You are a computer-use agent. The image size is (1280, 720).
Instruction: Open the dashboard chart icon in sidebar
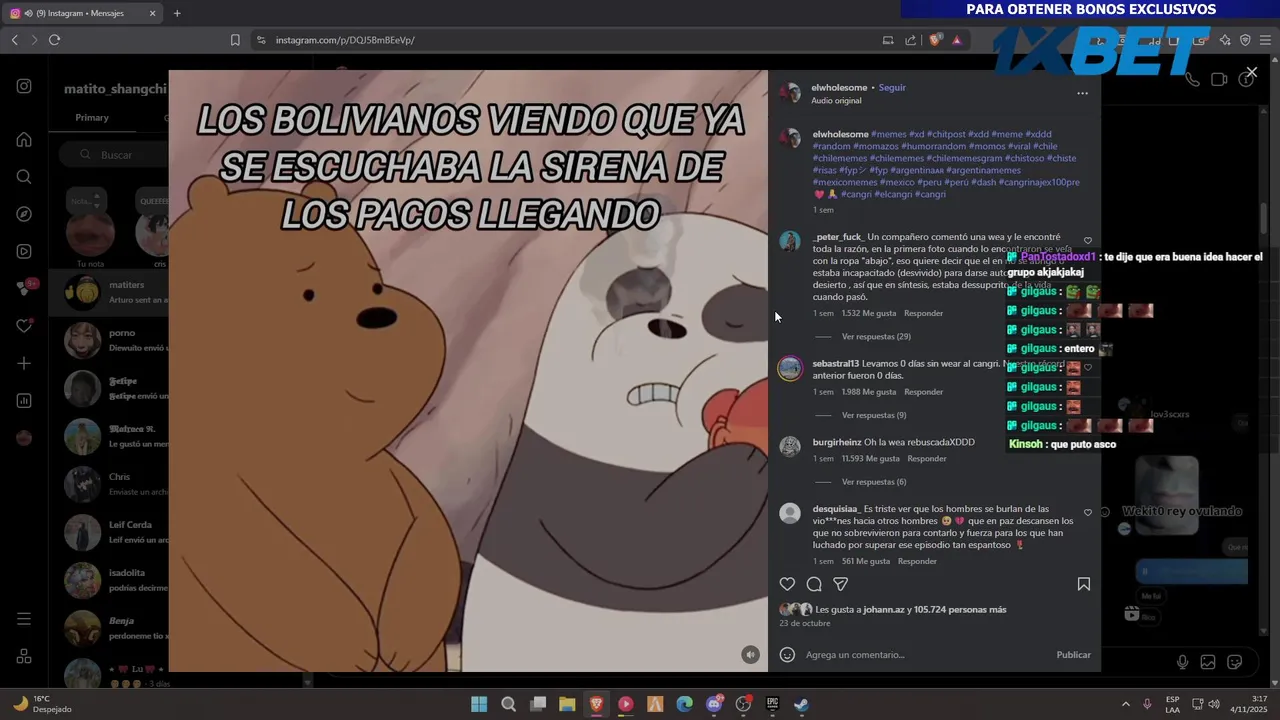[24, 401]
